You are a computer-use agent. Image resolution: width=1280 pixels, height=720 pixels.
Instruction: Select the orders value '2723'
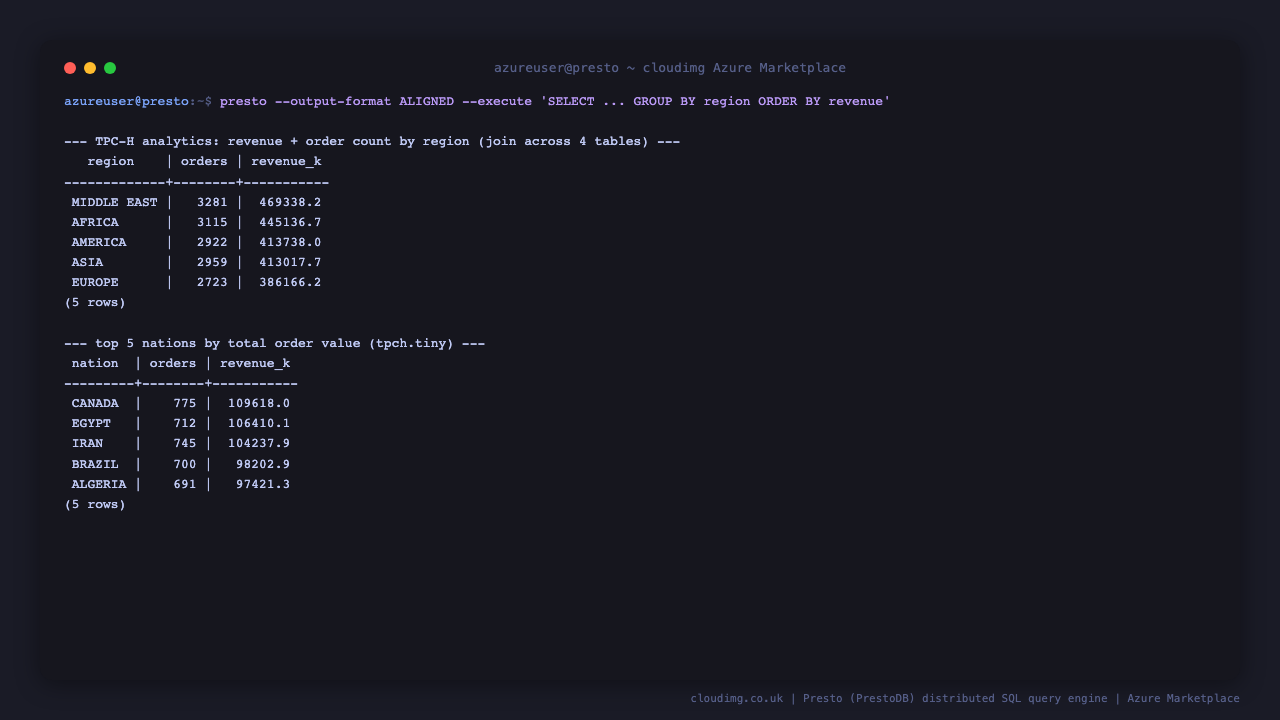pos(212,282)
